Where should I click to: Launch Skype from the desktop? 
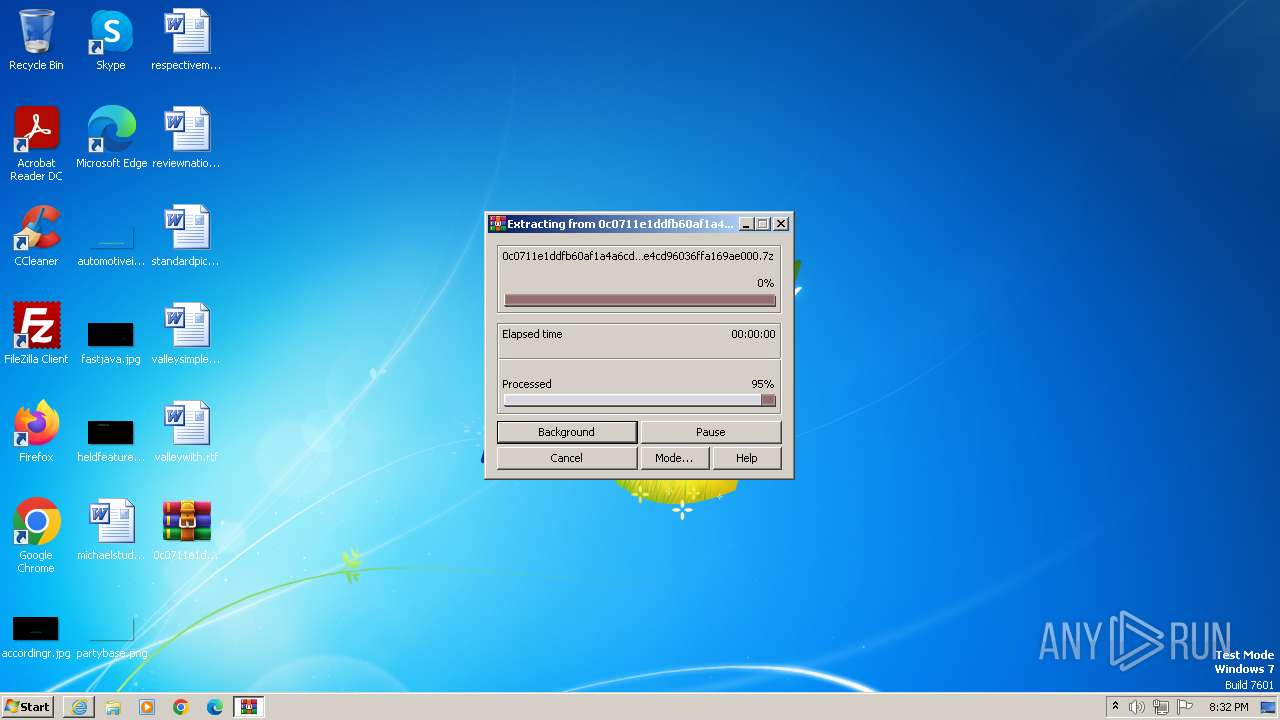click(111, 41)
